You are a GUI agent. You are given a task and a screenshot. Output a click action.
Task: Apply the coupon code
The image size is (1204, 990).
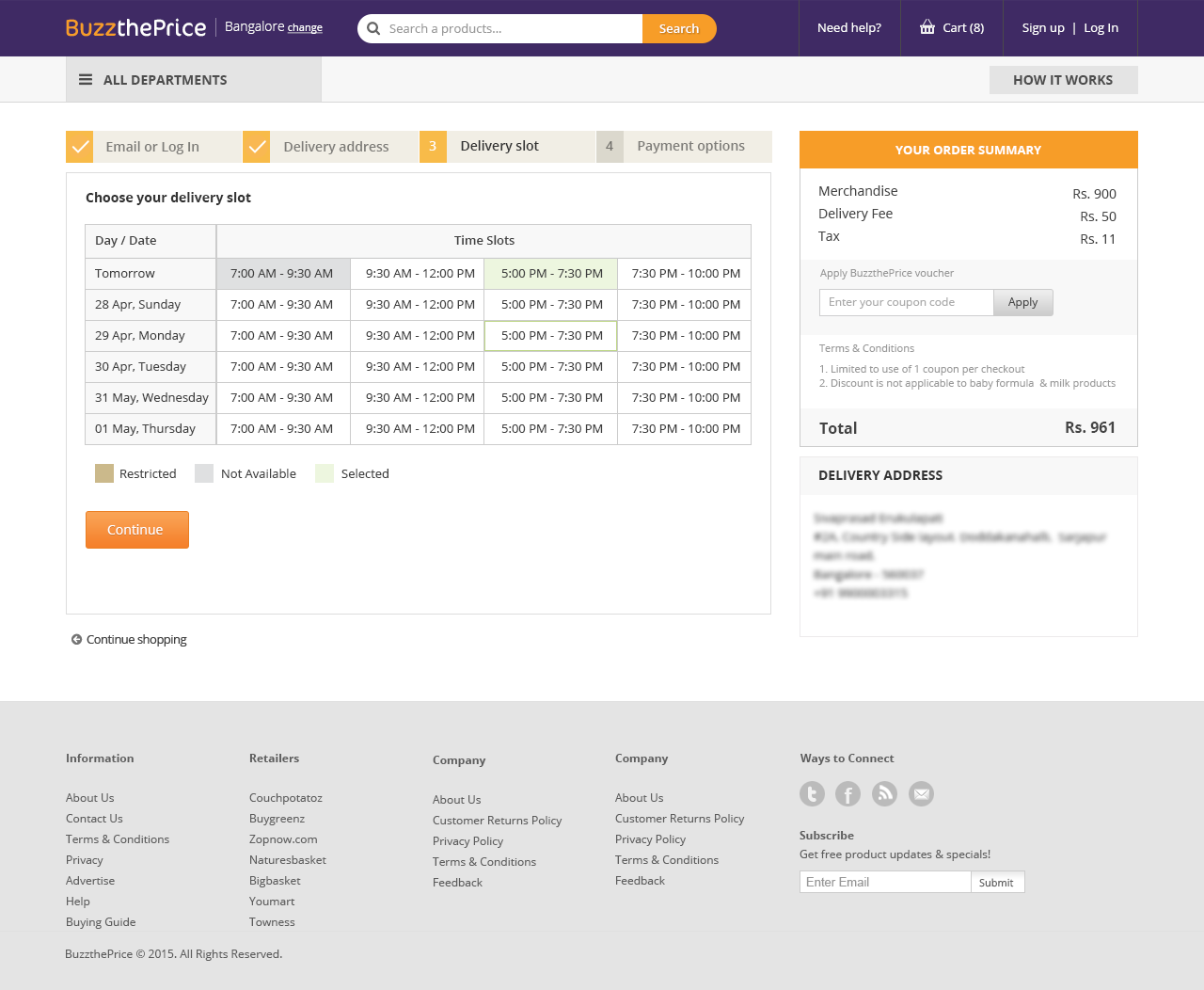click(1022, 302)
